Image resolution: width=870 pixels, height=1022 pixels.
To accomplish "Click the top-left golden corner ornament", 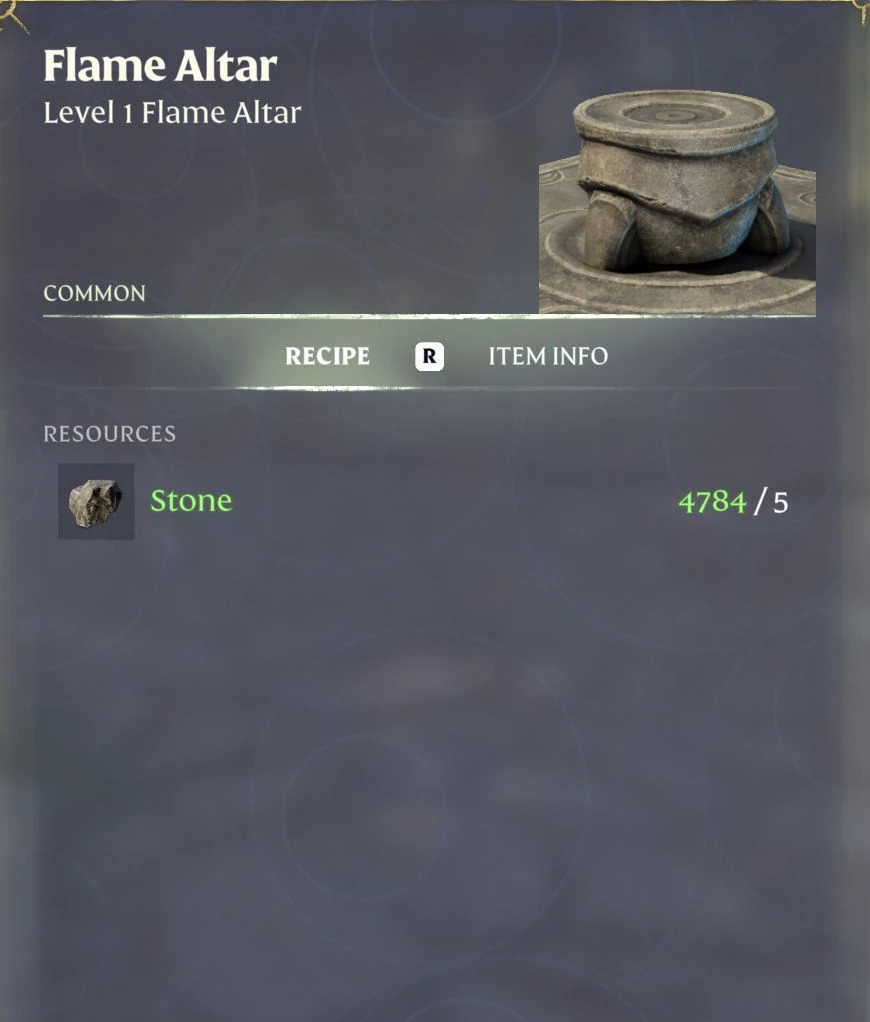I will [x=14, y=14].
